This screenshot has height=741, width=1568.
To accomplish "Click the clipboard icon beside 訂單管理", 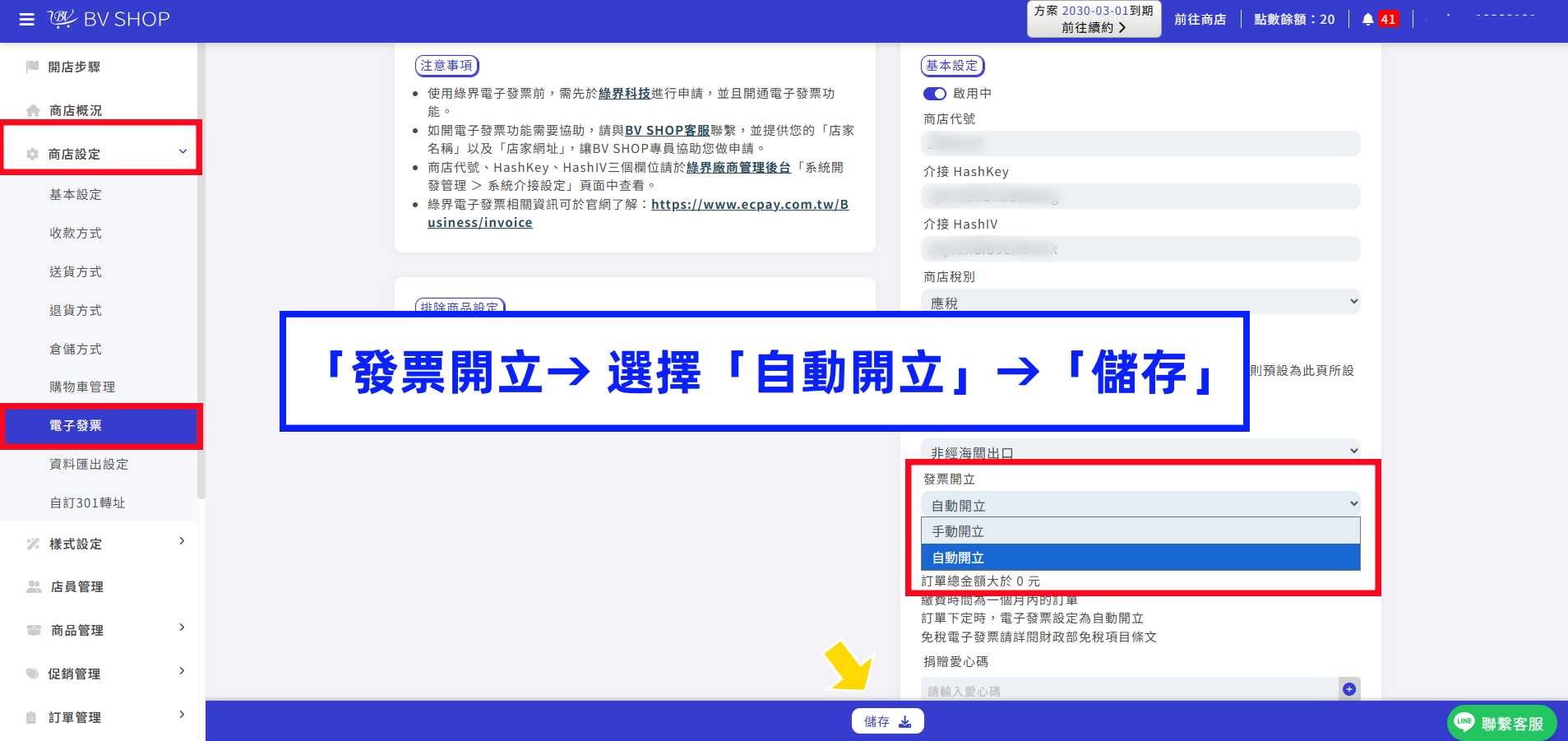I will click(31, 717).
